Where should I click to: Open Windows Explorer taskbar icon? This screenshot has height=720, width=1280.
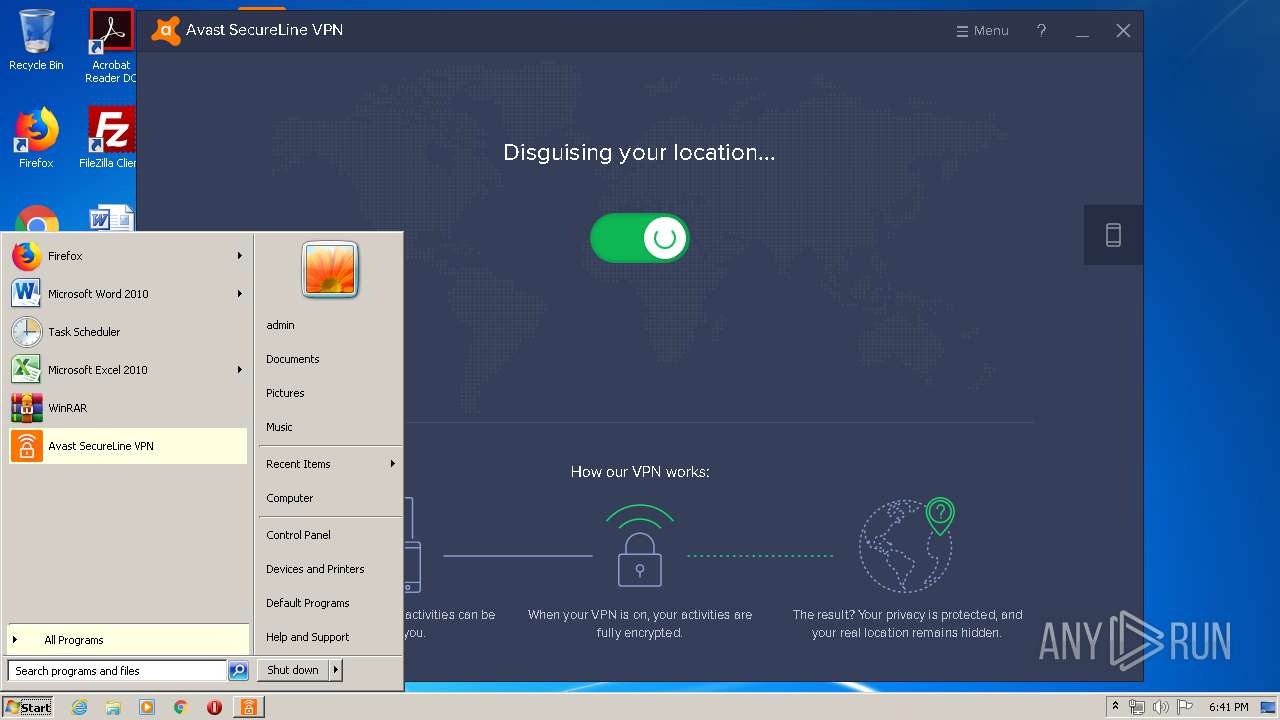(113, 707)
